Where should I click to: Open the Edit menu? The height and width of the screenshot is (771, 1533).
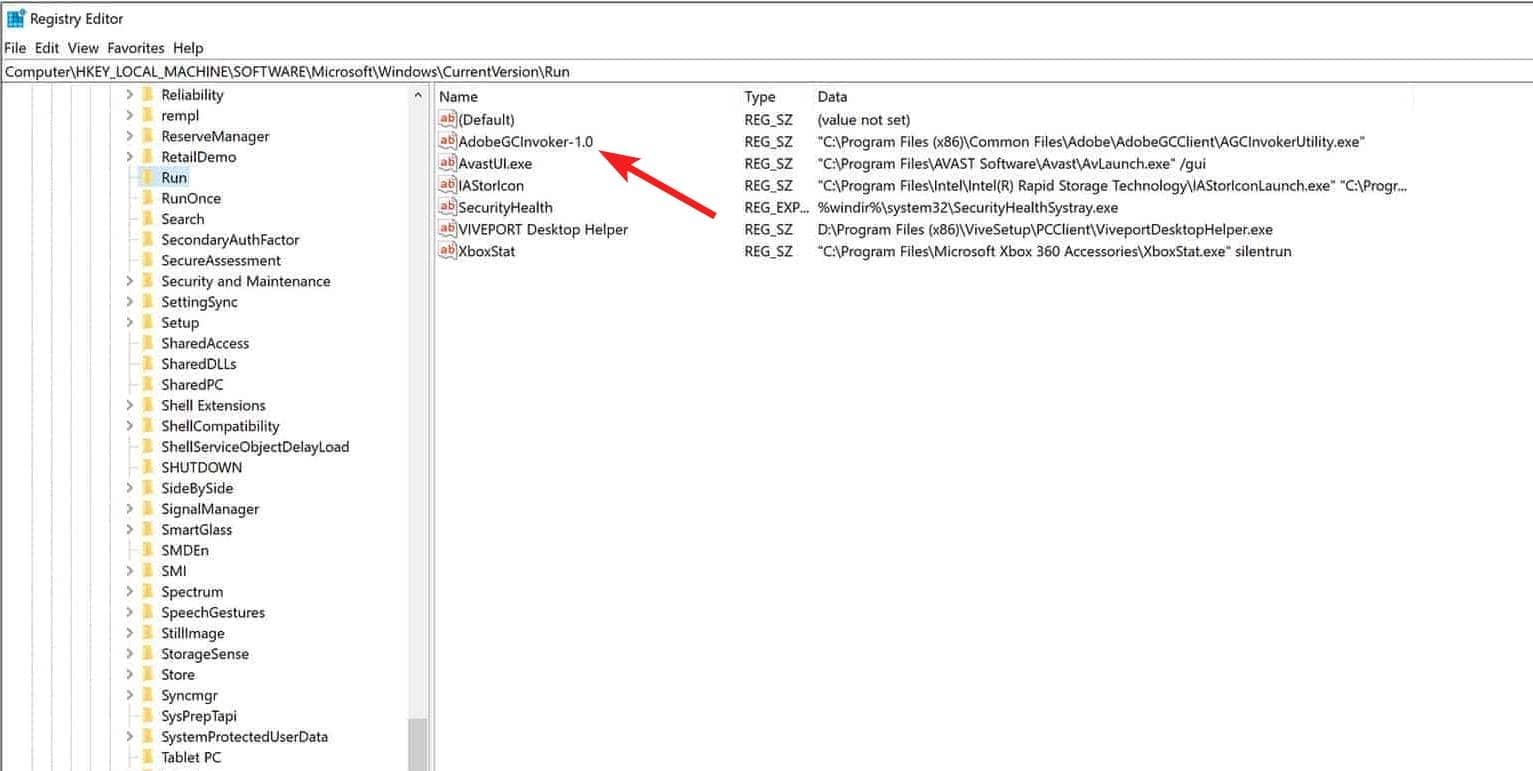tap(47, 48)
